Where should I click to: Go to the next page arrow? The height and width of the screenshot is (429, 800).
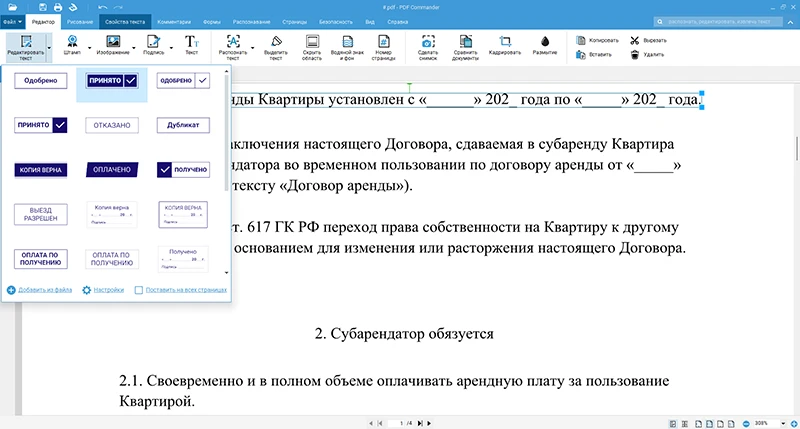point(429,423)
